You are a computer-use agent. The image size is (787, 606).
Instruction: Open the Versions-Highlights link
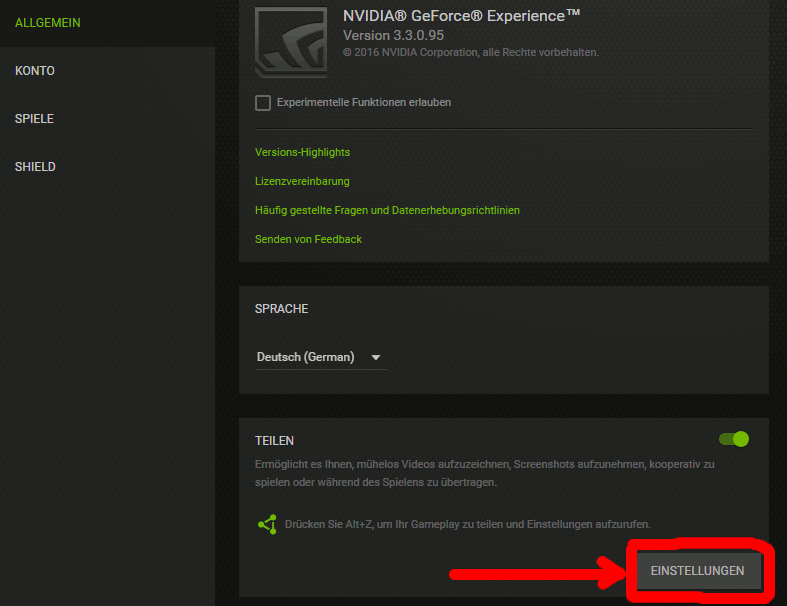coord(302,152)
